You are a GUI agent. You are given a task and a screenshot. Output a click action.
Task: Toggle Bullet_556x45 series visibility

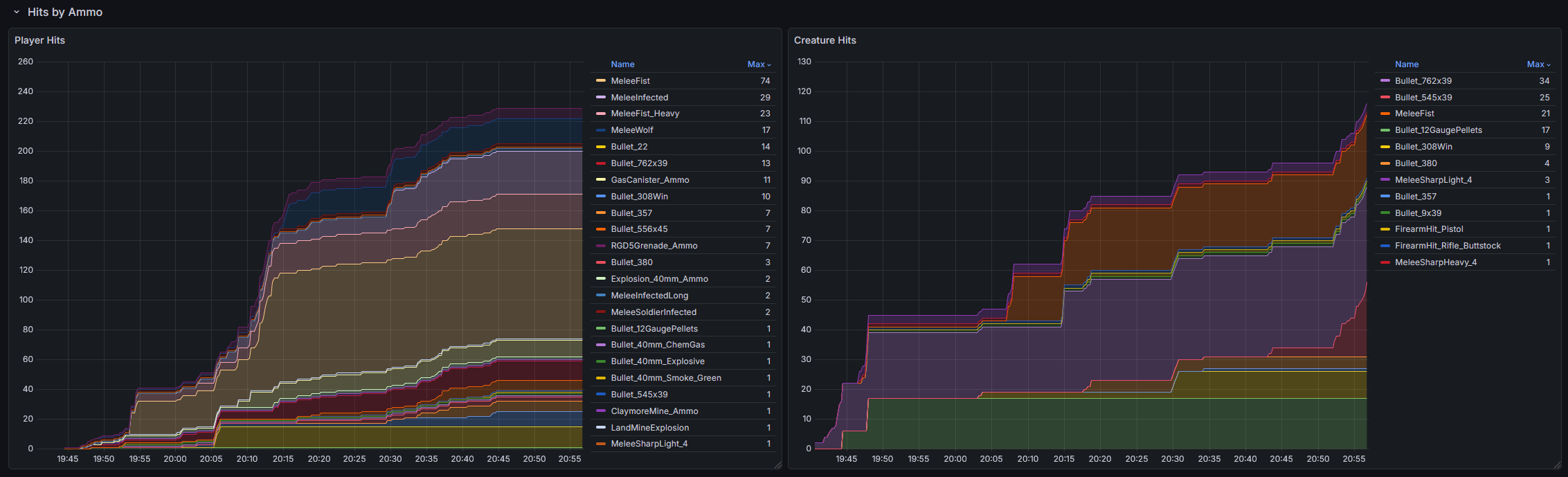click(639, 229)
